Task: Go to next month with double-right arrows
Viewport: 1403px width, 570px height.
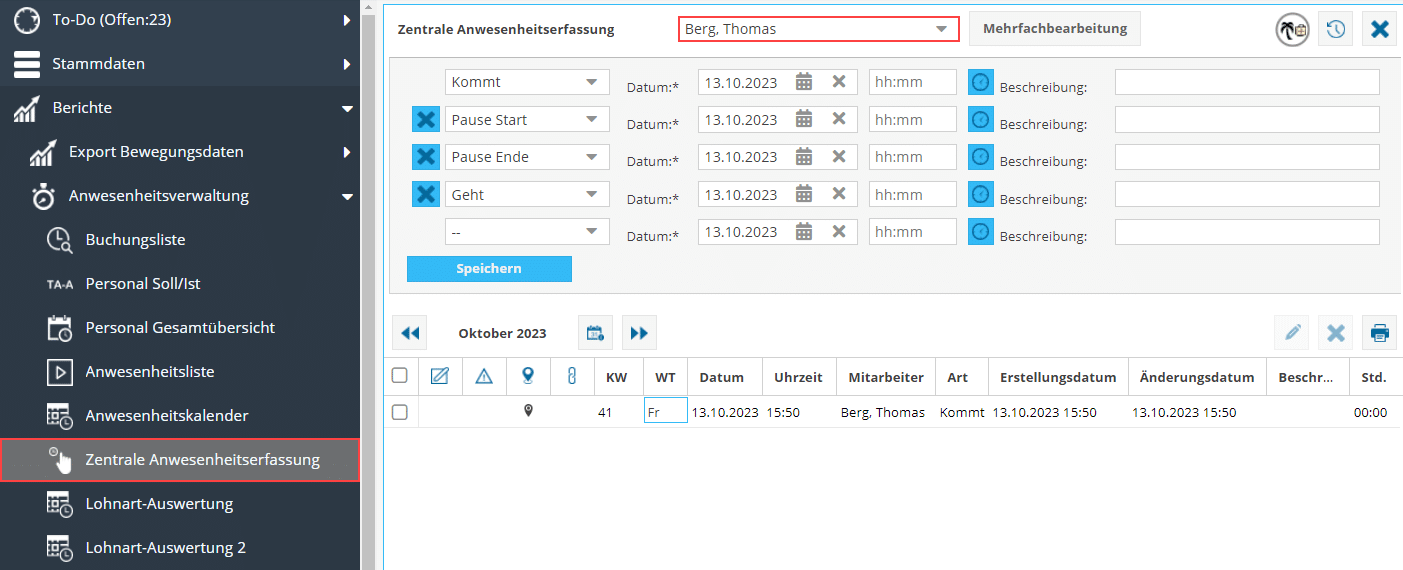Action: click(639, 333)
